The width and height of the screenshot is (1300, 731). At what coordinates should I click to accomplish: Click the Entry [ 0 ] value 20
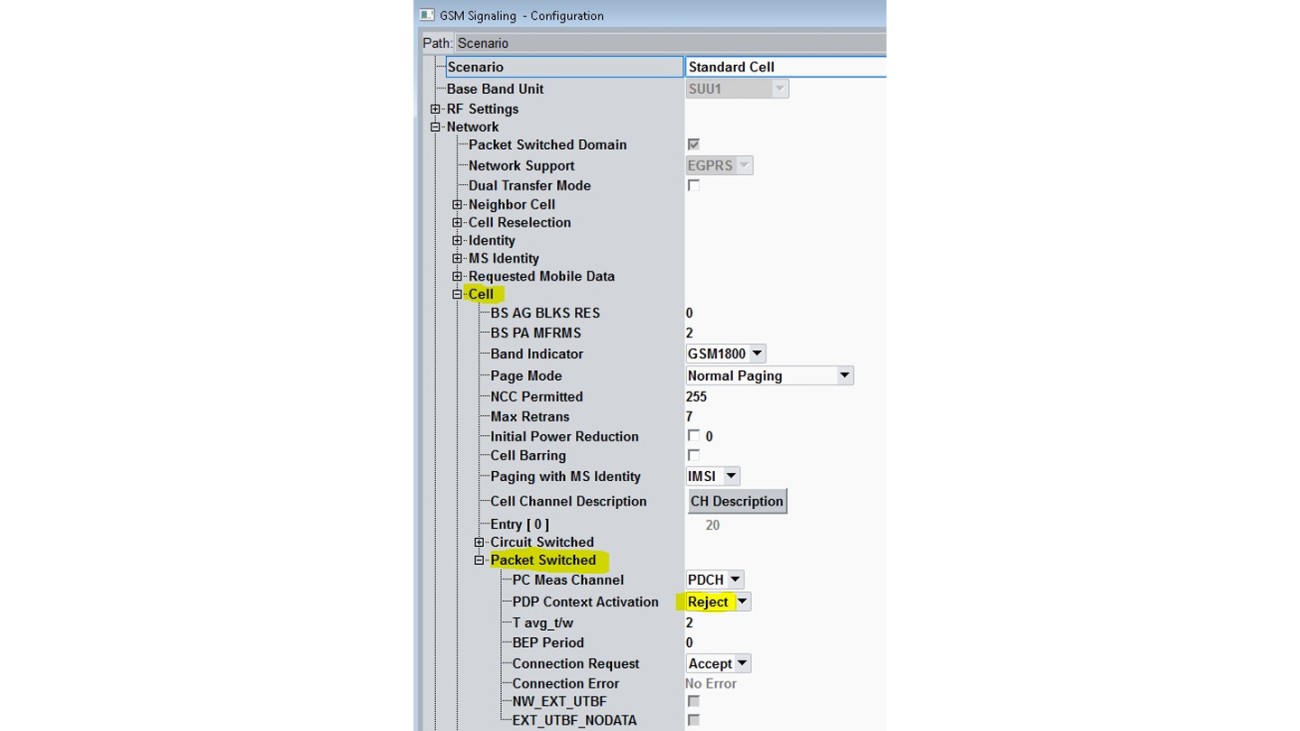click(712, 525)
